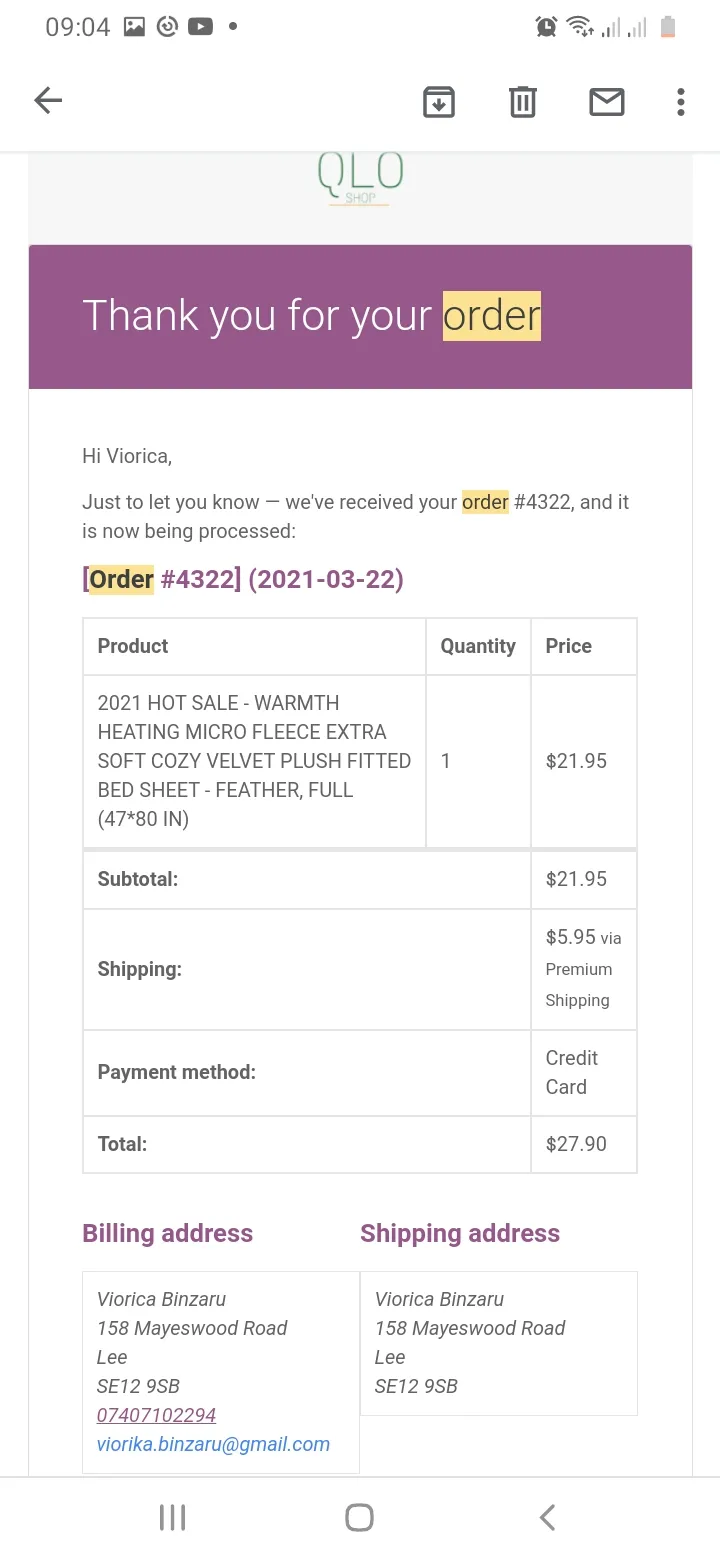The width and height of the screenshot is (720, 1560).
Task: Tap the Android recent apps button
Action: coord(172,1518)
